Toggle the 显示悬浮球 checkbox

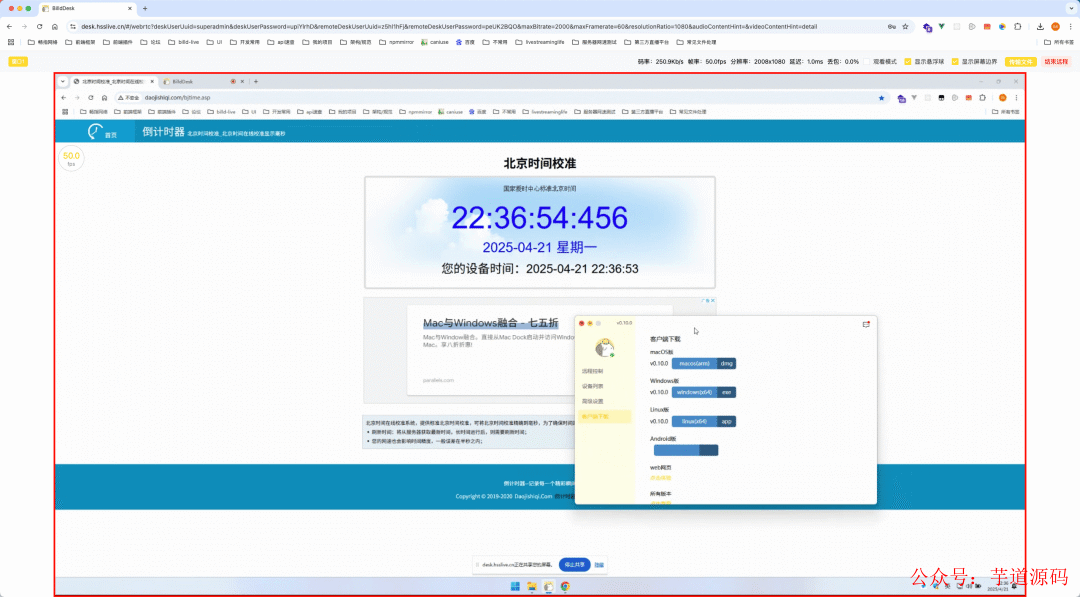click(908, 62)
